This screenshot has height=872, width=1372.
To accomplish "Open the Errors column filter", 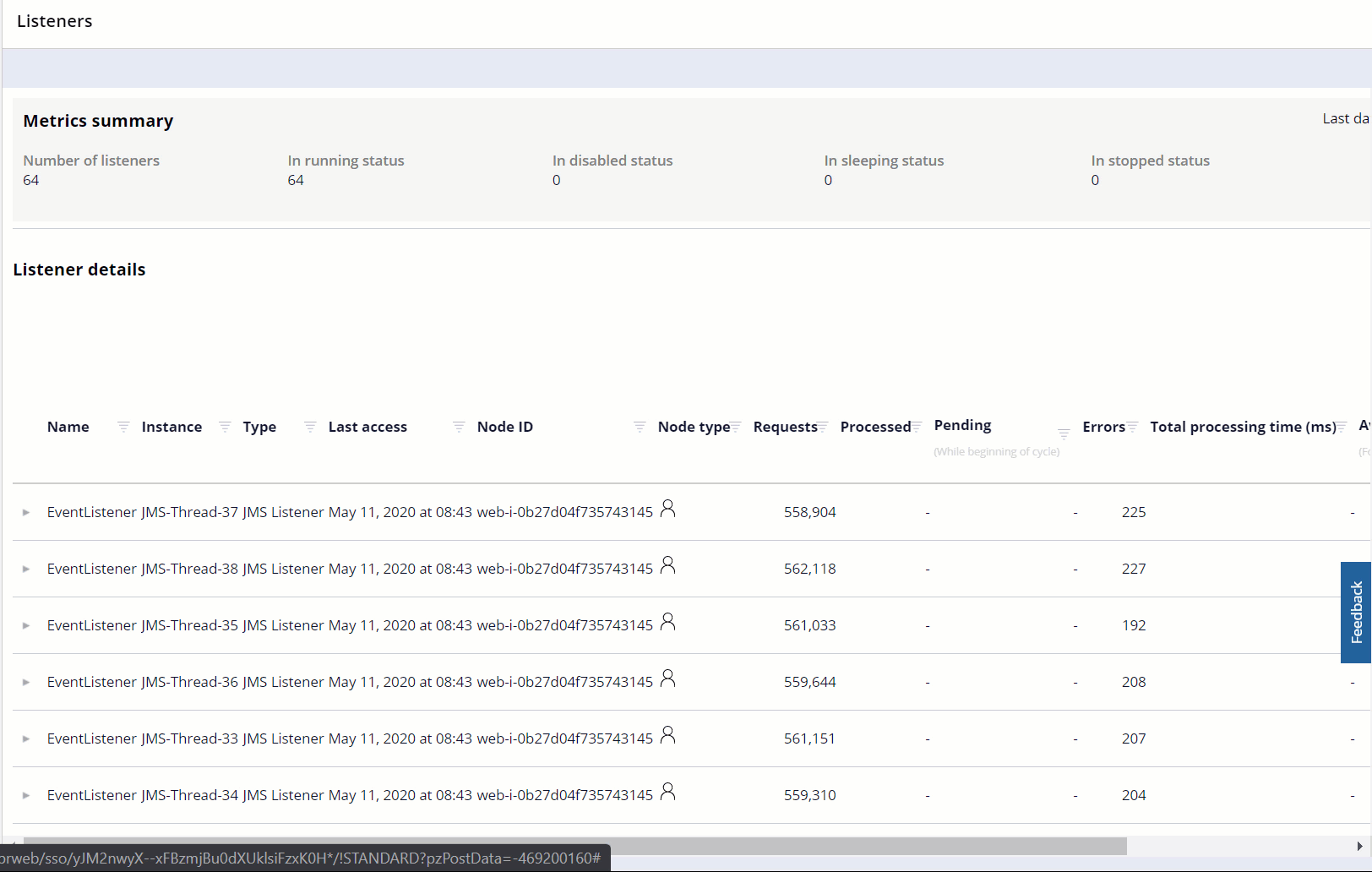I will tap(1132, 427).
